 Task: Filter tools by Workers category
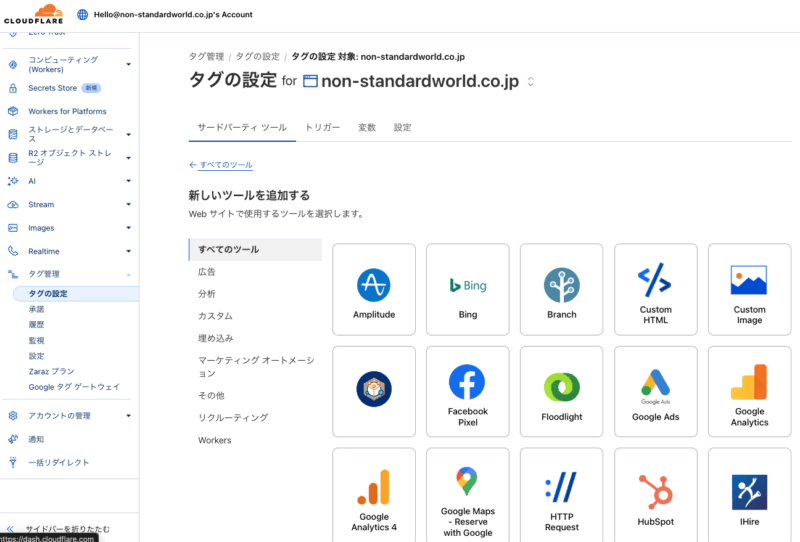[215, 440]
